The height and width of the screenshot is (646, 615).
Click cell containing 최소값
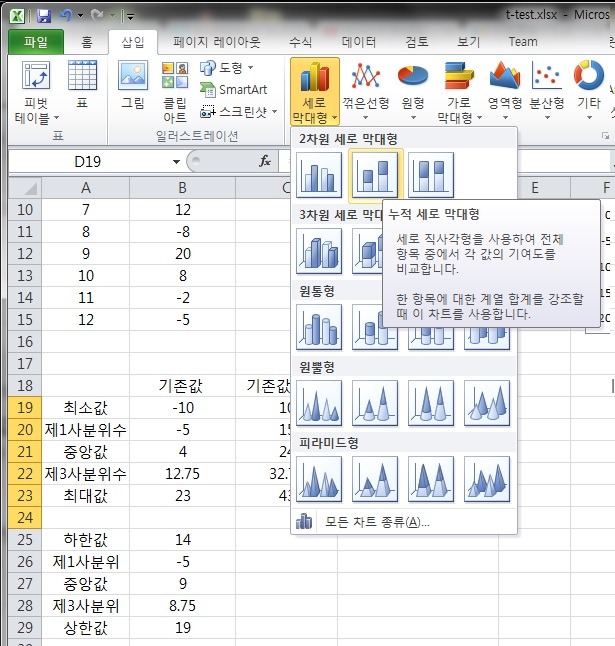85,407
